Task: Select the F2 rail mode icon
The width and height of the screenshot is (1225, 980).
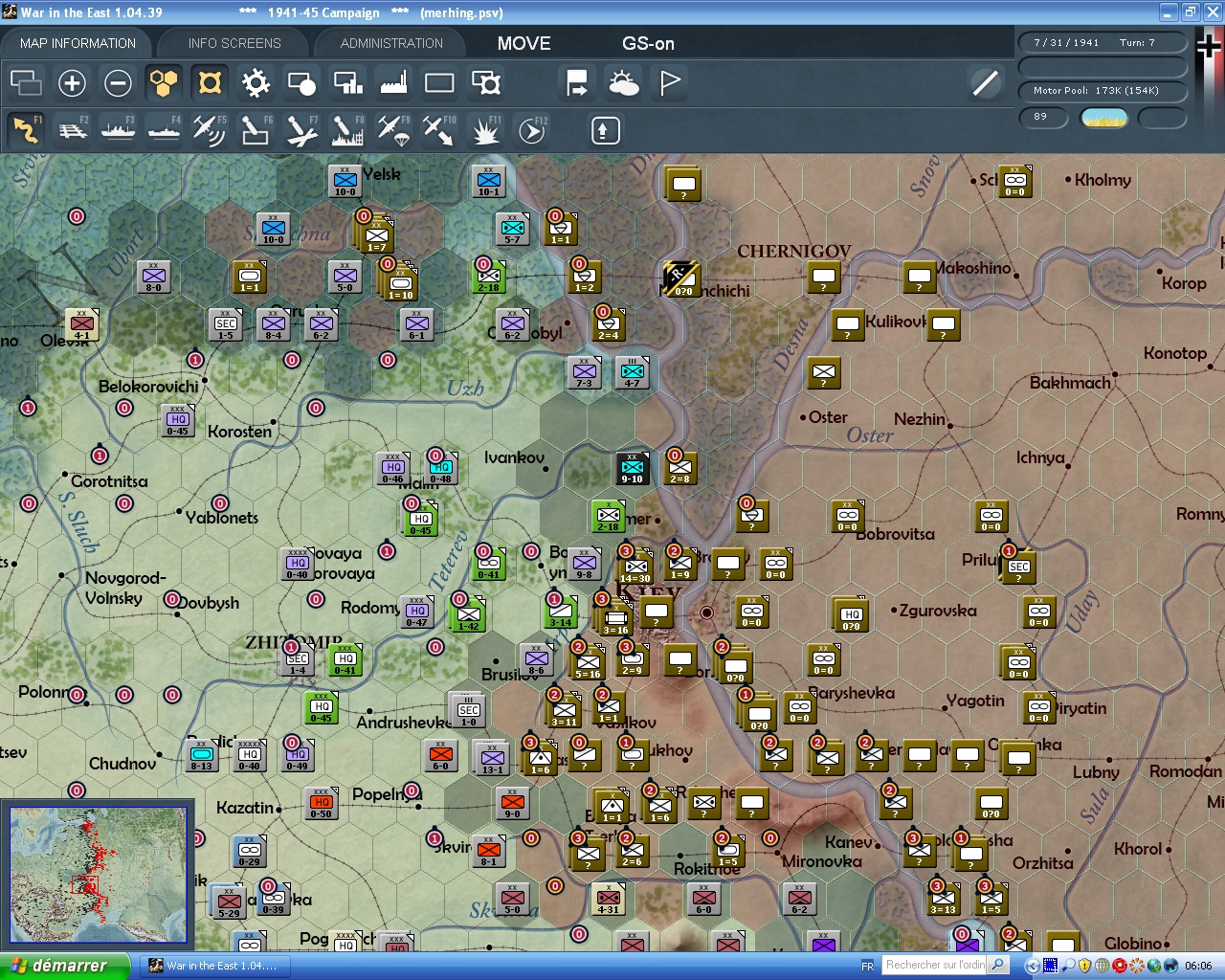Action: click(73, 129)
